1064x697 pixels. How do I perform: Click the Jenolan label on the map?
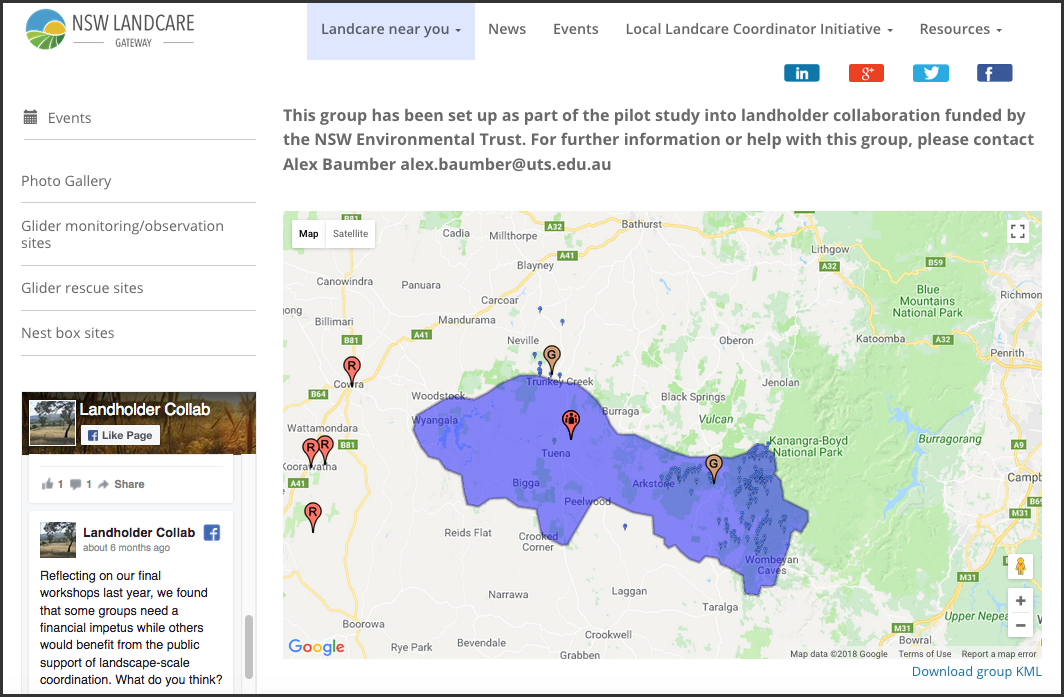pos(780,382)
